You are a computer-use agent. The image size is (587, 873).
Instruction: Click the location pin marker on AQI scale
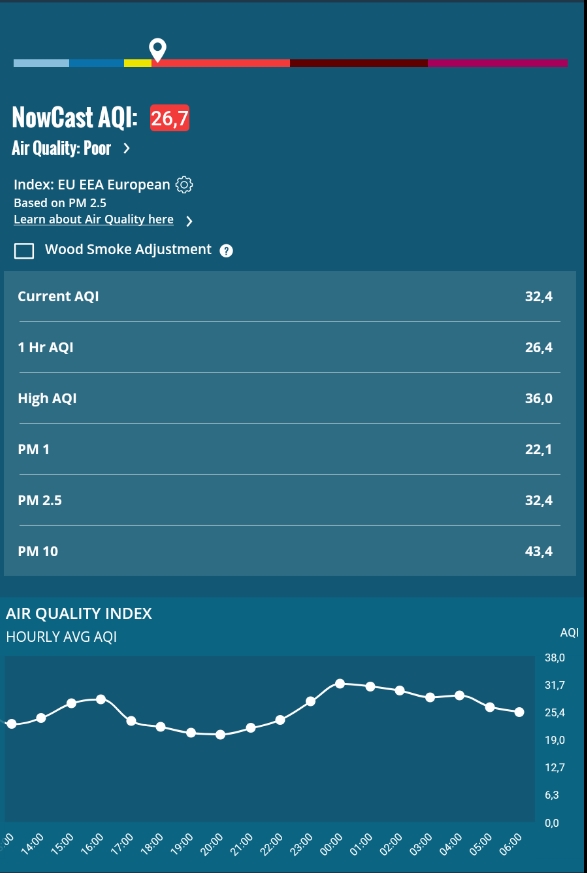tap(158, 50)
